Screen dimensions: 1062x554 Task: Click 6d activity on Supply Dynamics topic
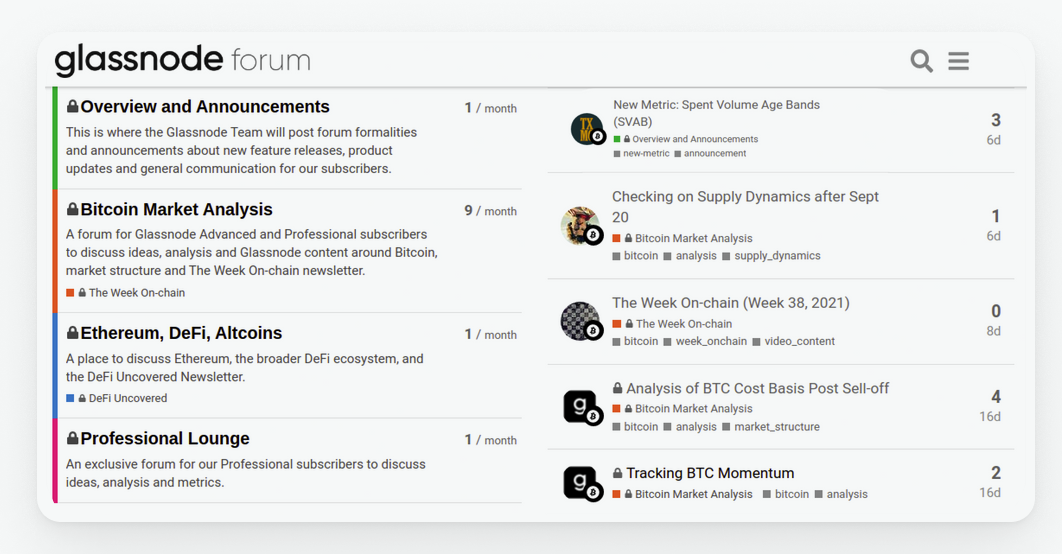994,236
